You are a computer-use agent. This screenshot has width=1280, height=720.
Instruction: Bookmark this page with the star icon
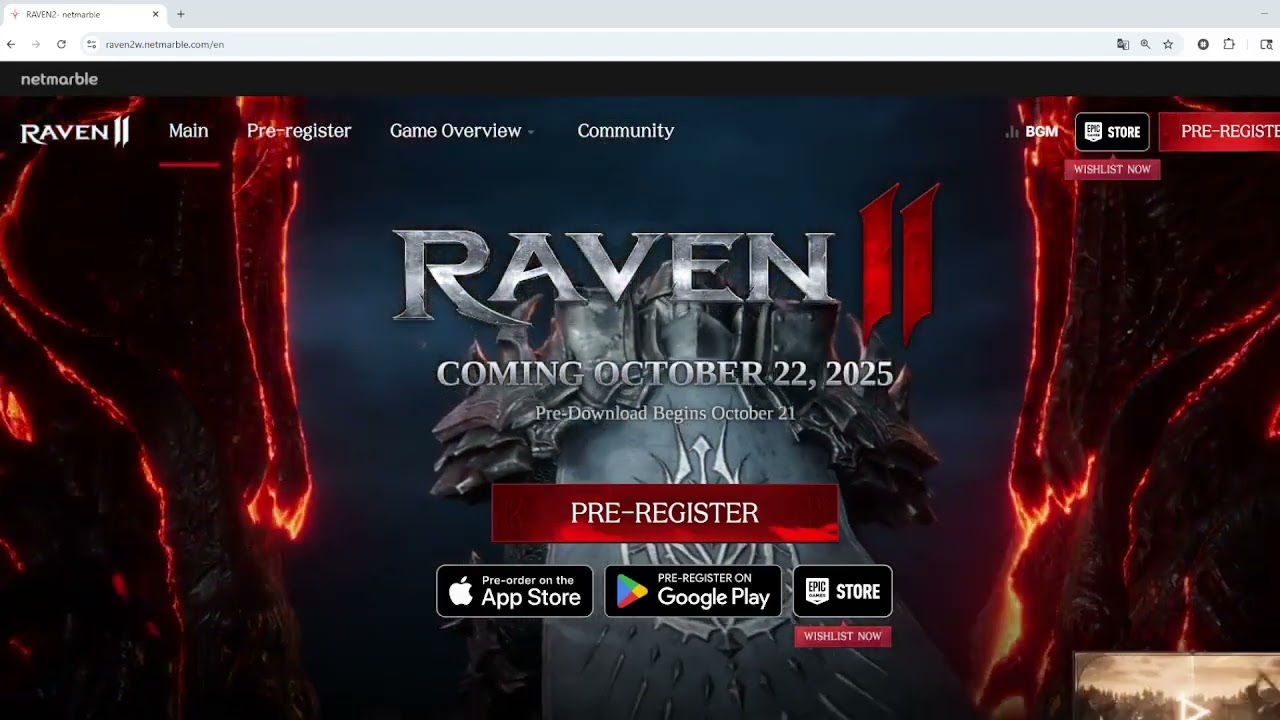click(1168, 44)
